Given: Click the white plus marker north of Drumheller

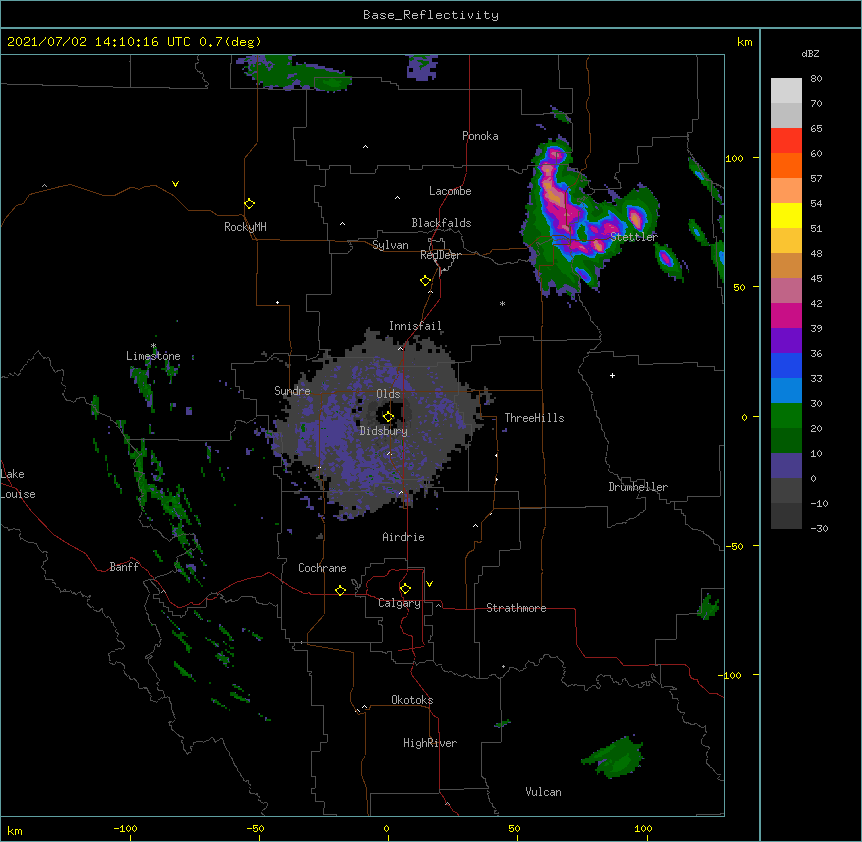Looking at the screenshot, I should (x=612, y=375).
